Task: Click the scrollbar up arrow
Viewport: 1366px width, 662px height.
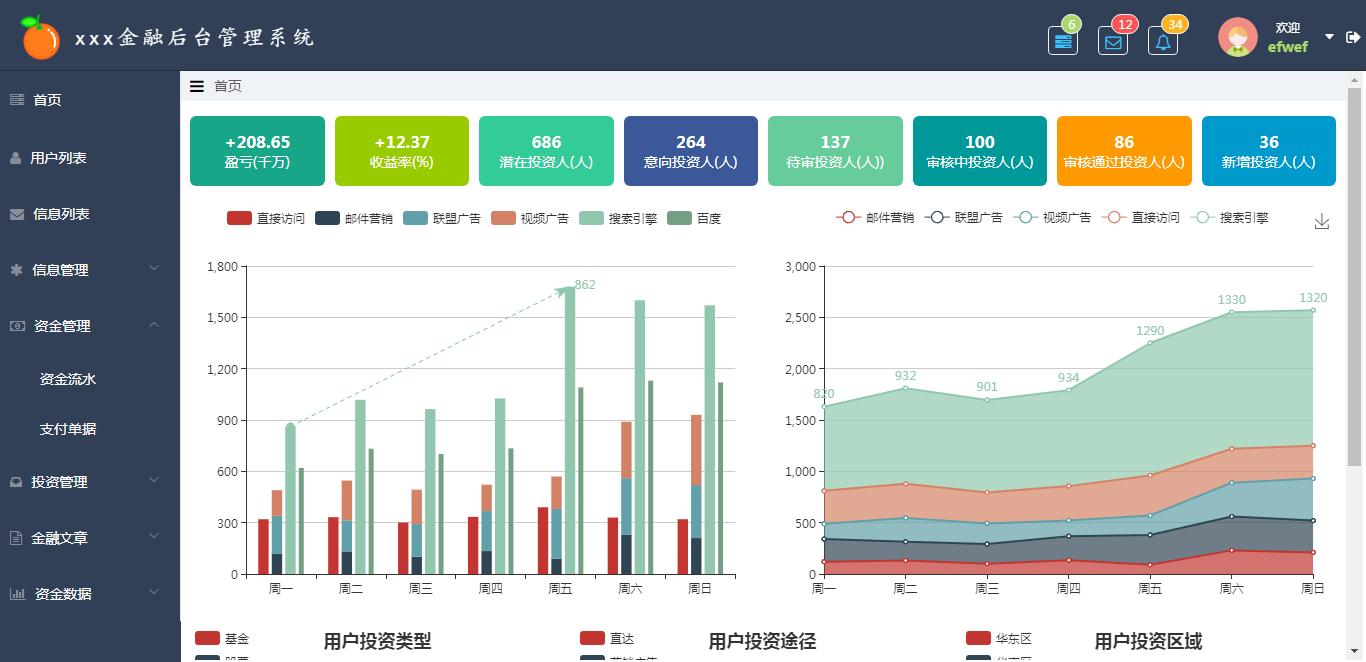Action: 1356,78
